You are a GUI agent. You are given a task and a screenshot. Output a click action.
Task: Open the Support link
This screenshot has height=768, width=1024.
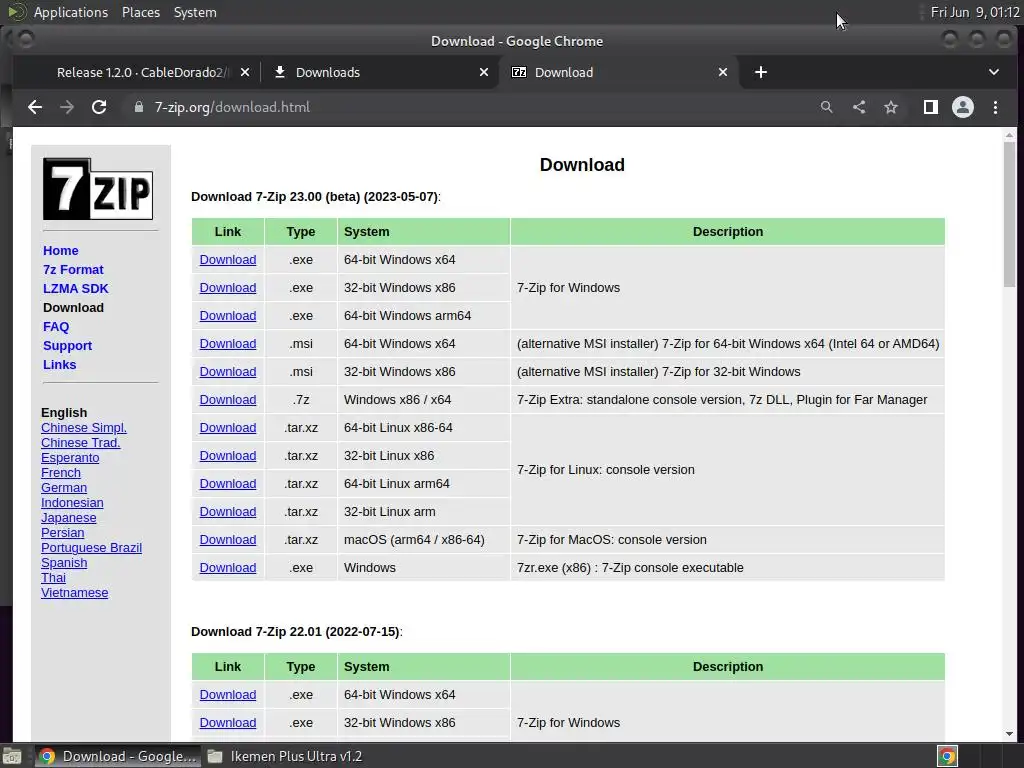point(67,345)
